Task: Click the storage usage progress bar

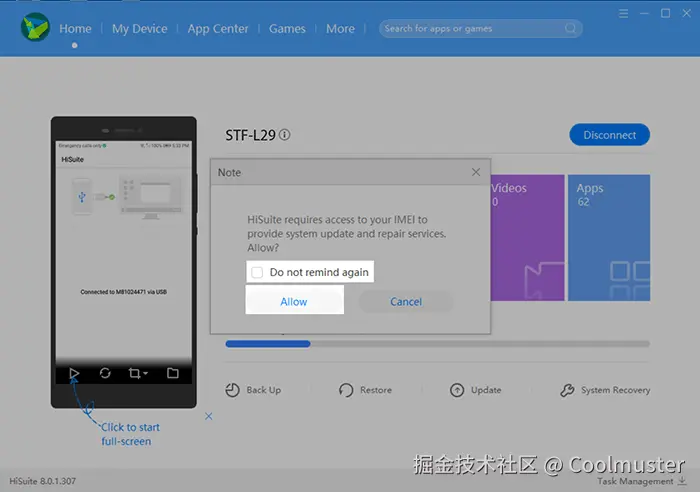Action: [438, 344]
